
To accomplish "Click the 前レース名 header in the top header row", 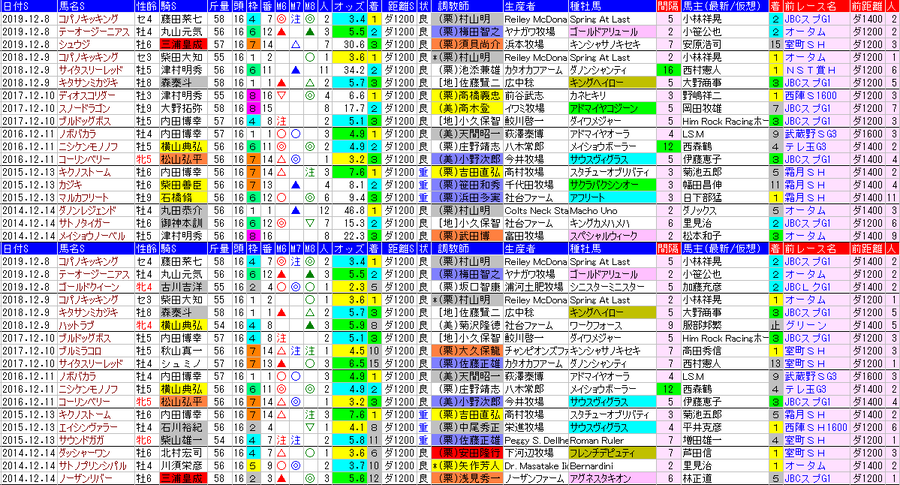I will pos(810,6).
